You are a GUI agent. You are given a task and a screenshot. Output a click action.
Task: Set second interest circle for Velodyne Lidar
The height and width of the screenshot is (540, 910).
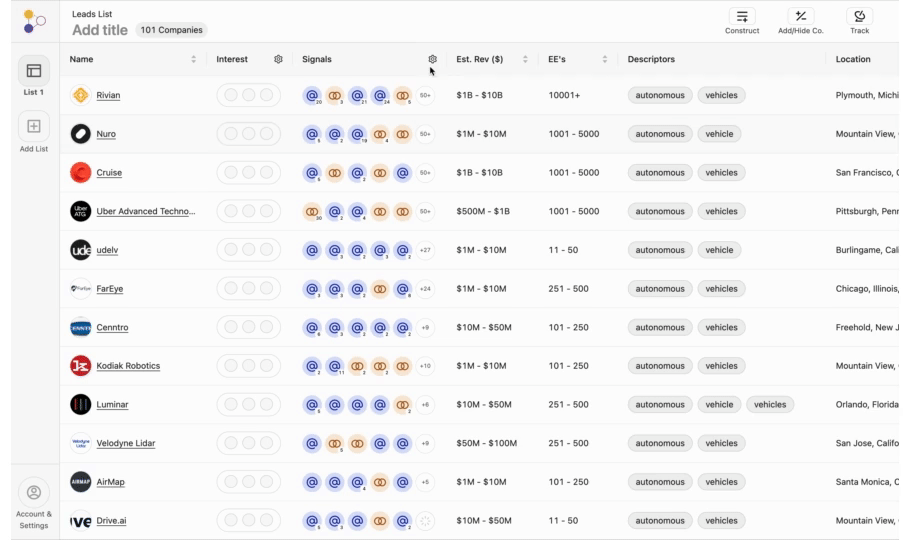tap(248, 444)
